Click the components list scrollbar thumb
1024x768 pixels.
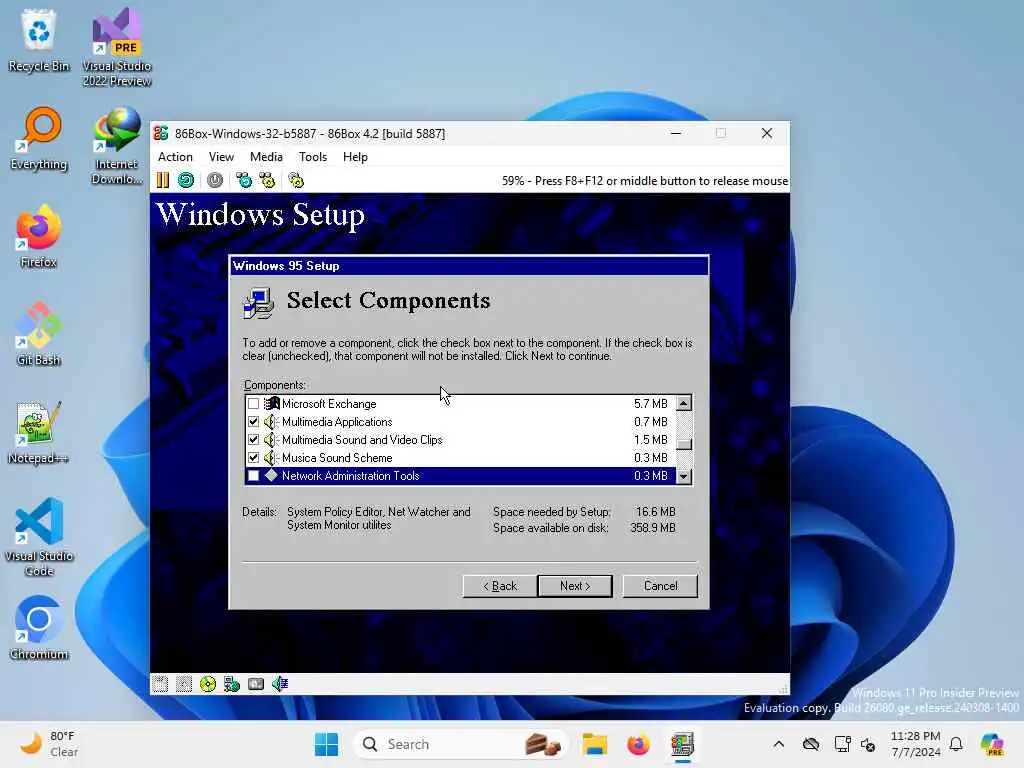(x=684, y=444)
